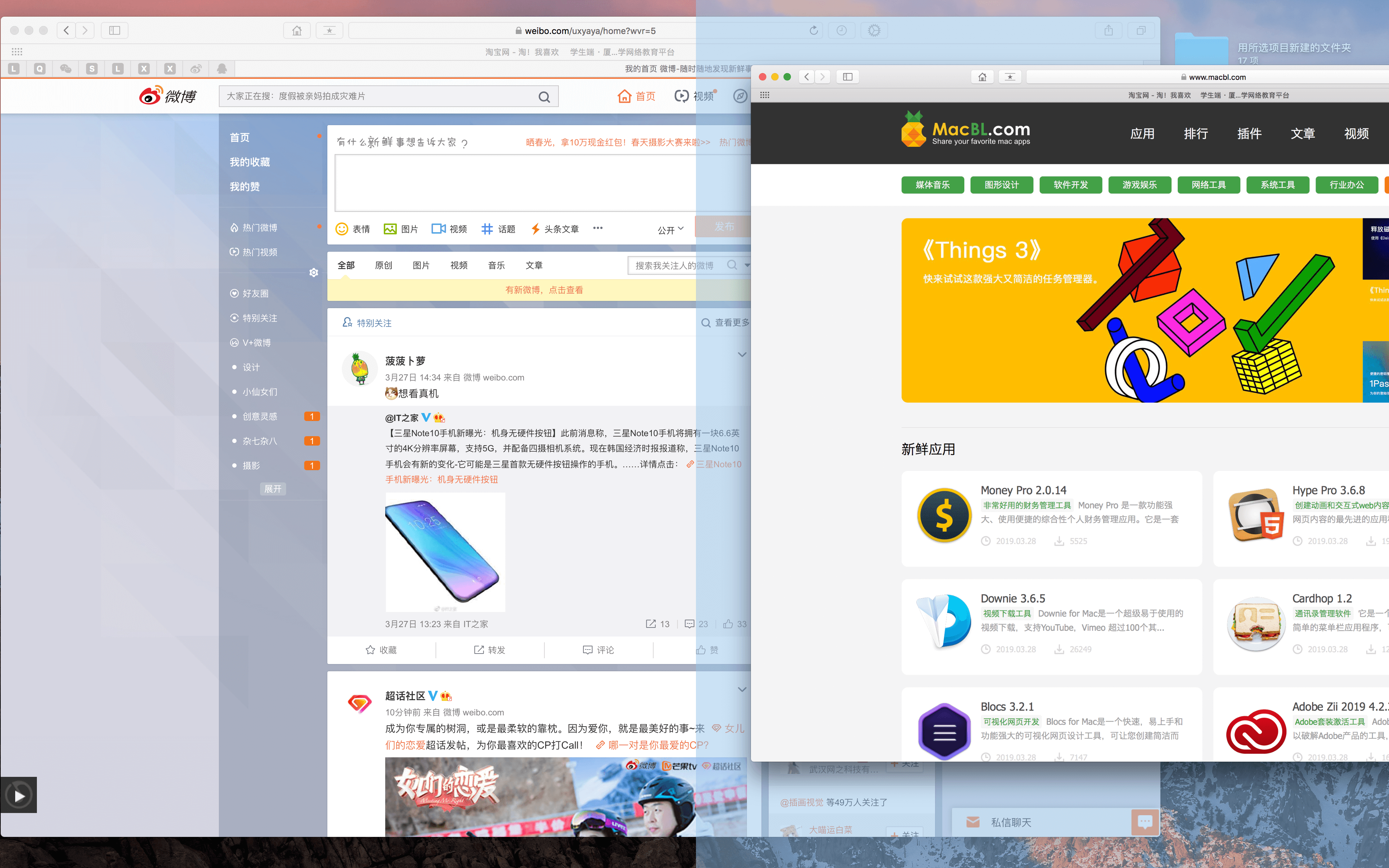The image size is (1389, 868).
Task: Select the 音乐 feed tab
Action: point(497,265)
